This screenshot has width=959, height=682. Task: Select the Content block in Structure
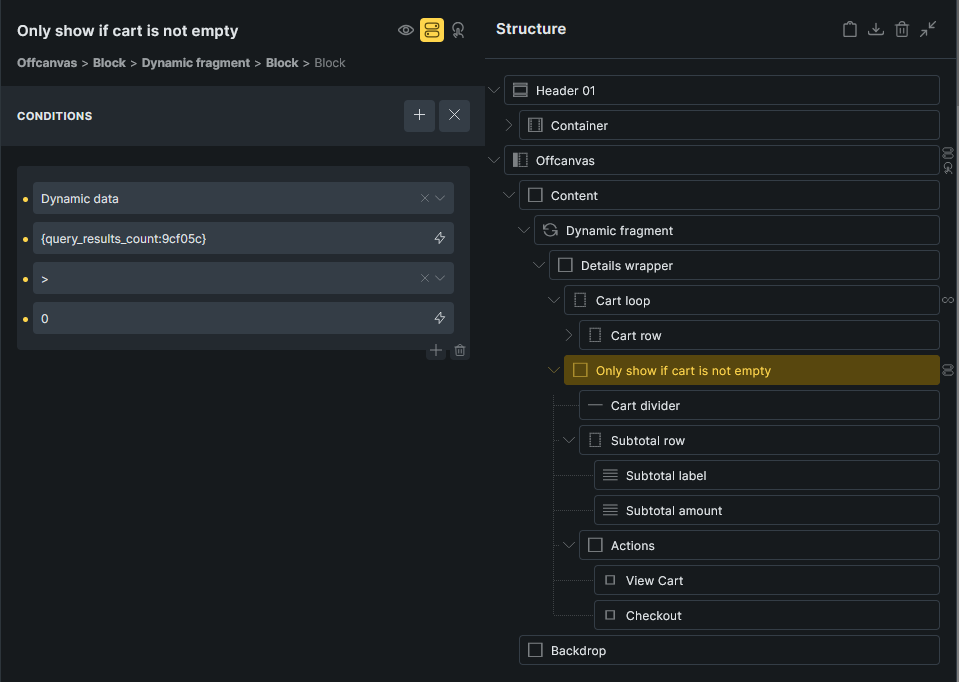729,195
